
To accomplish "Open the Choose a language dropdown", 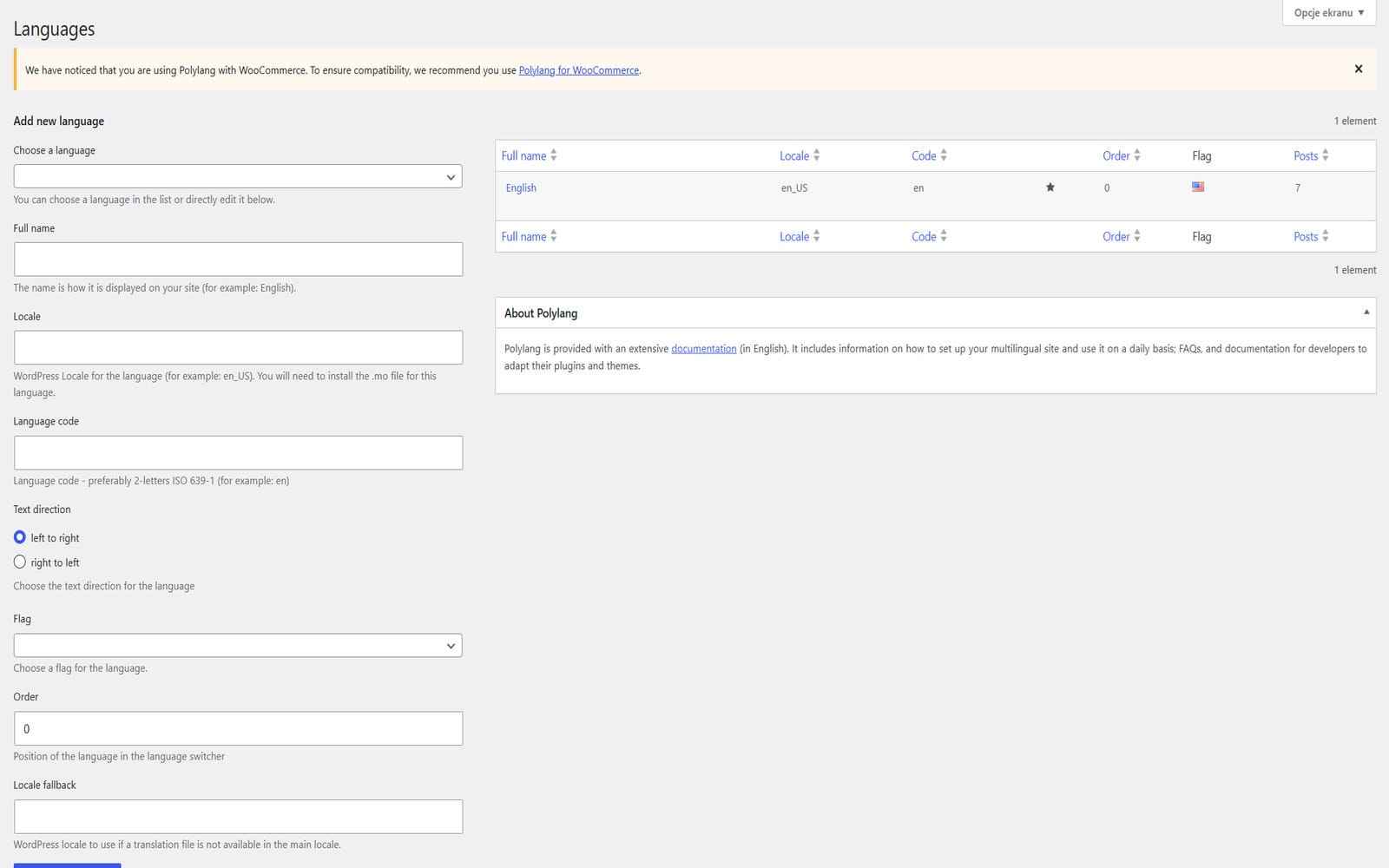I will [238, 176].
